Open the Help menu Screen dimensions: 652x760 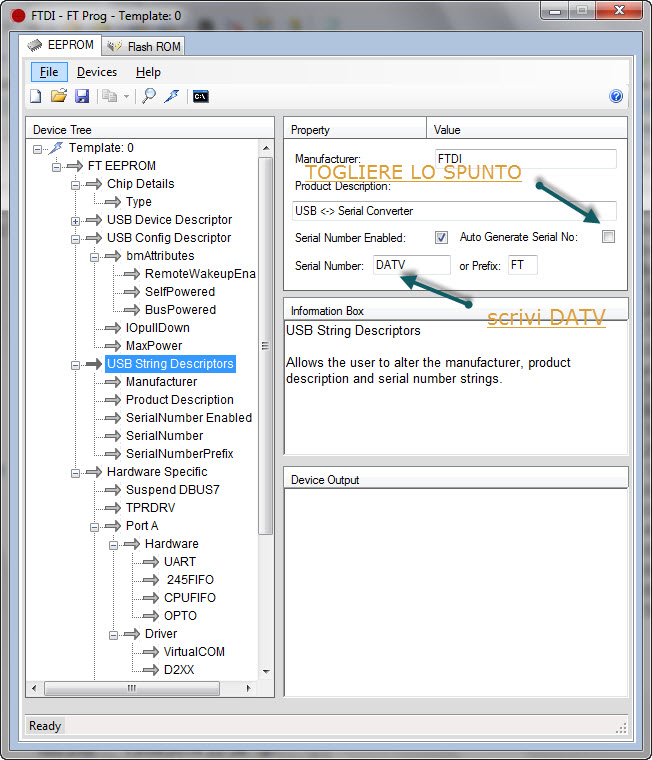click(148, 72)
